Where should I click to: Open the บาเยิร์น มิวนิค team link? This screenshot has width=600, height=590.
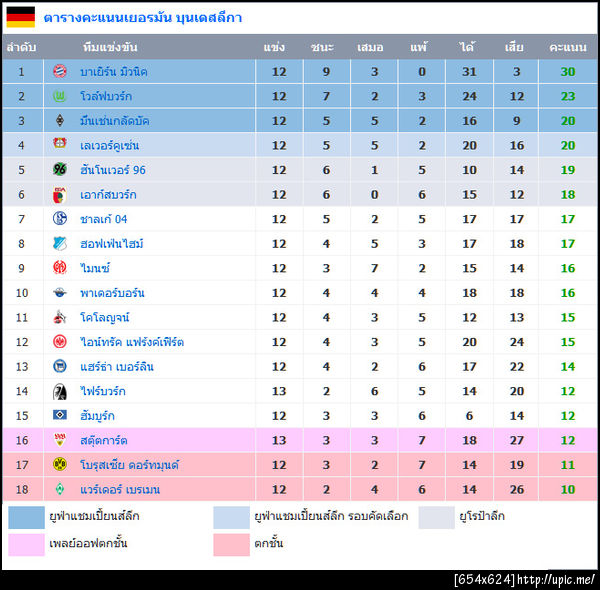tap(113, 72)
